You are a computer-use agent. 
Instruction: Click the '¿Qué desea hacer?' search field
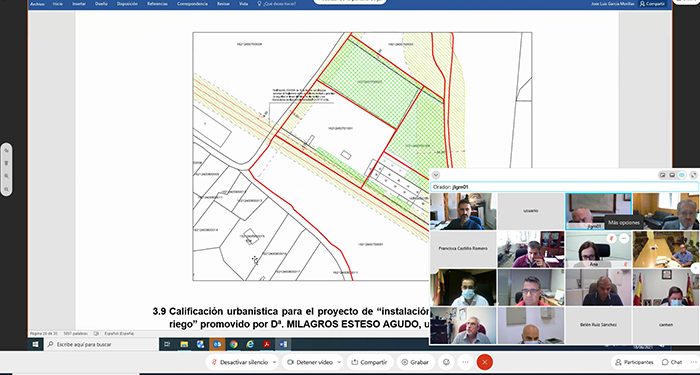[x=277, y=4]
